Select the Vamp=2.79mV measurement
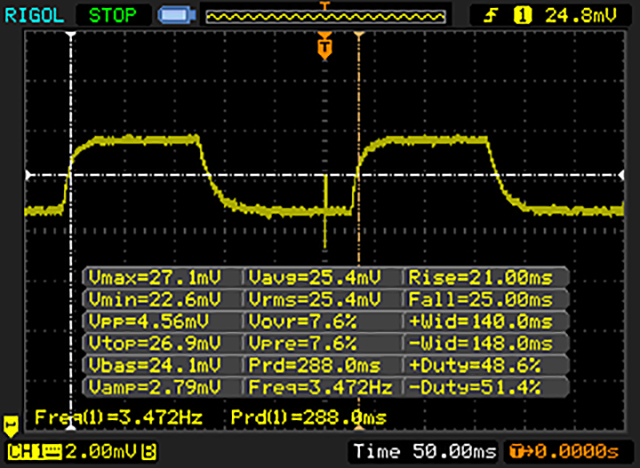This screenshot has height=468, width=640. (x=154, y=387)
